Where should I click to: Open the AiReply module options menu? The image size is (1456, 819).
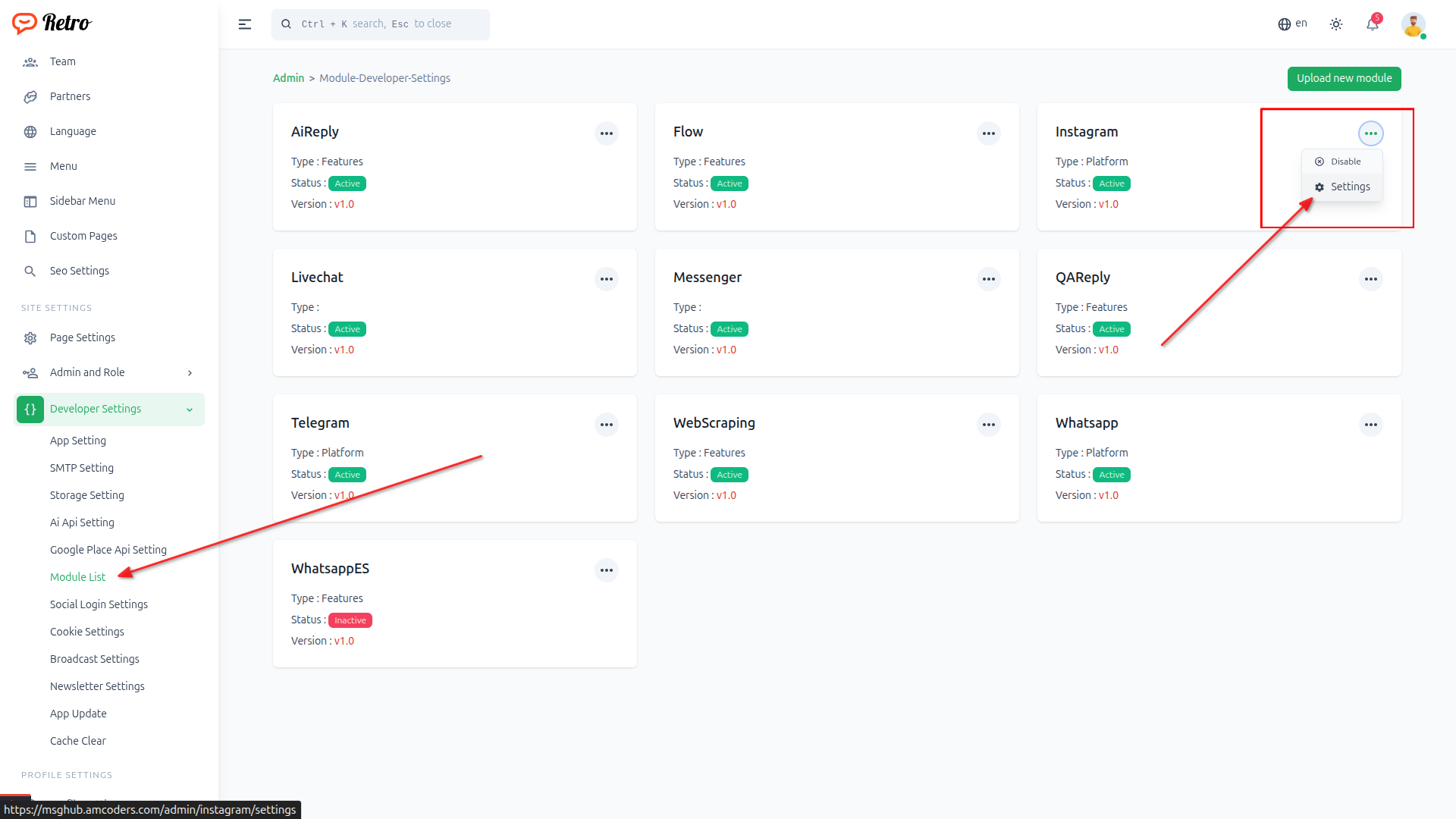[x=607, y=133]
